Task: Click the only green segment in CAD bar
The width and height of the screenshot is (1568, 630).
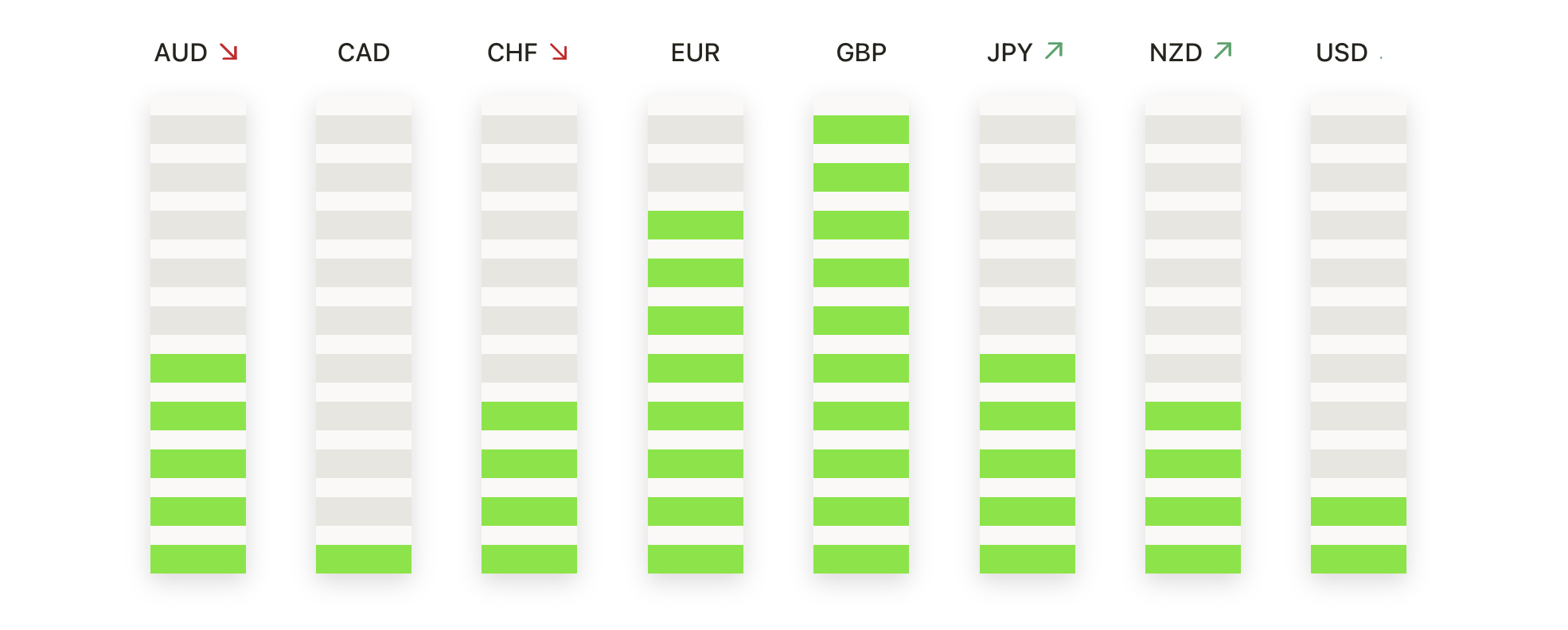Action: pos(364,559)
